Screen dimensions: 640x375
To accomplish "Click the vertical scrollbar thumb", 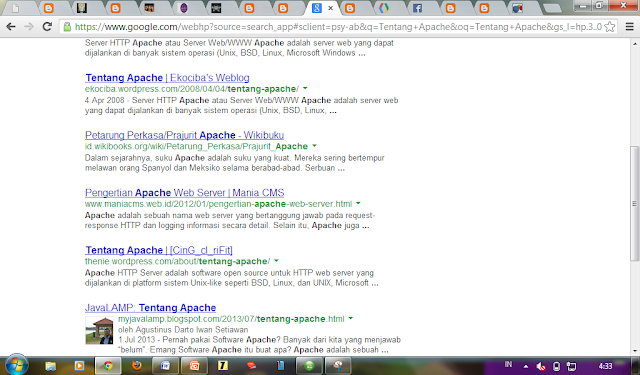I will (x=635, y=204).
